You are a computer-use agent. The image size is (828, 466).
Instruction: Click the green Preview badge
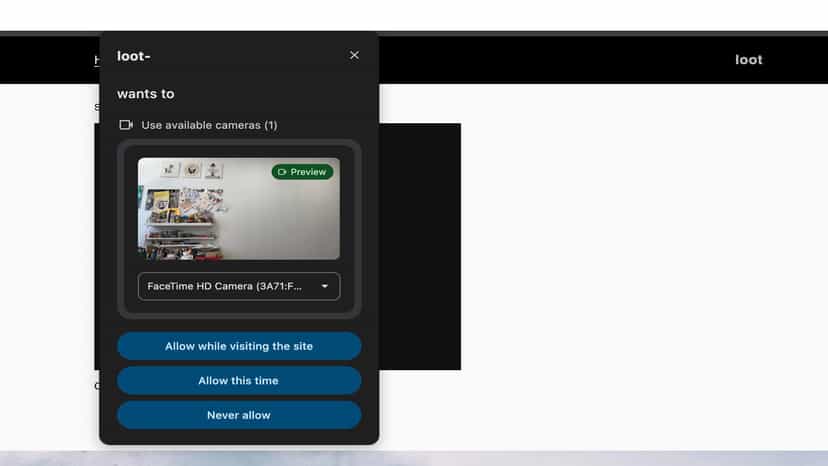pos(302,172)
